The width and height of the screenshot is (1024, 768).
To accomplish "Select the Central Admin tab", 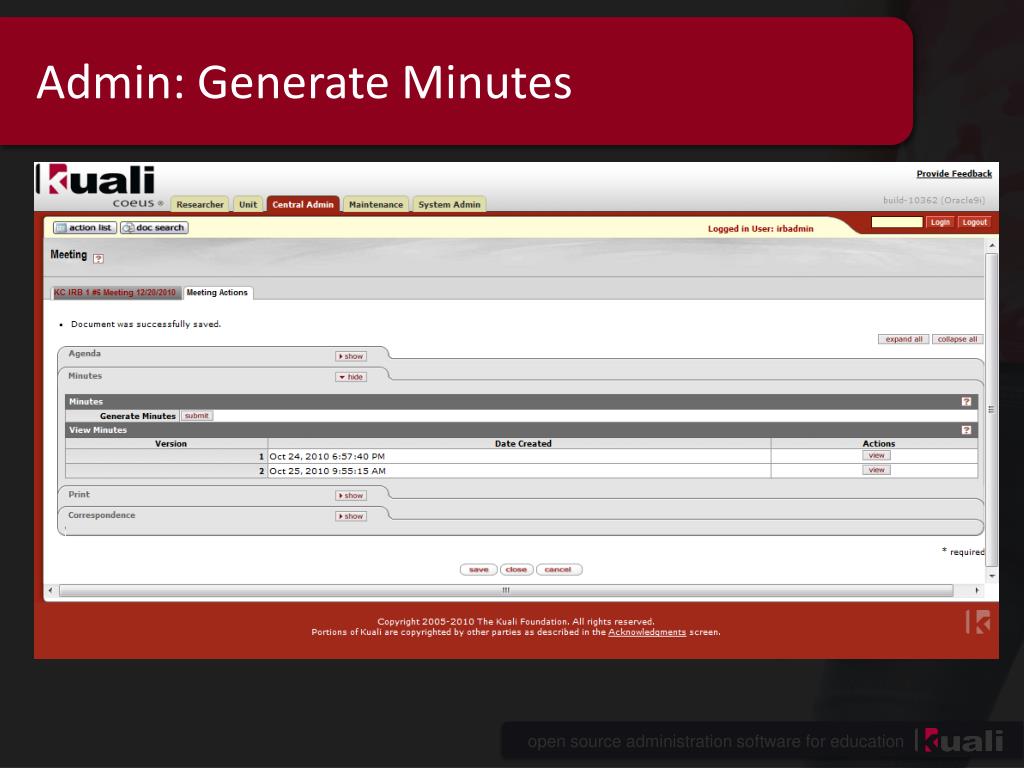I will click(x=303, y=204).
